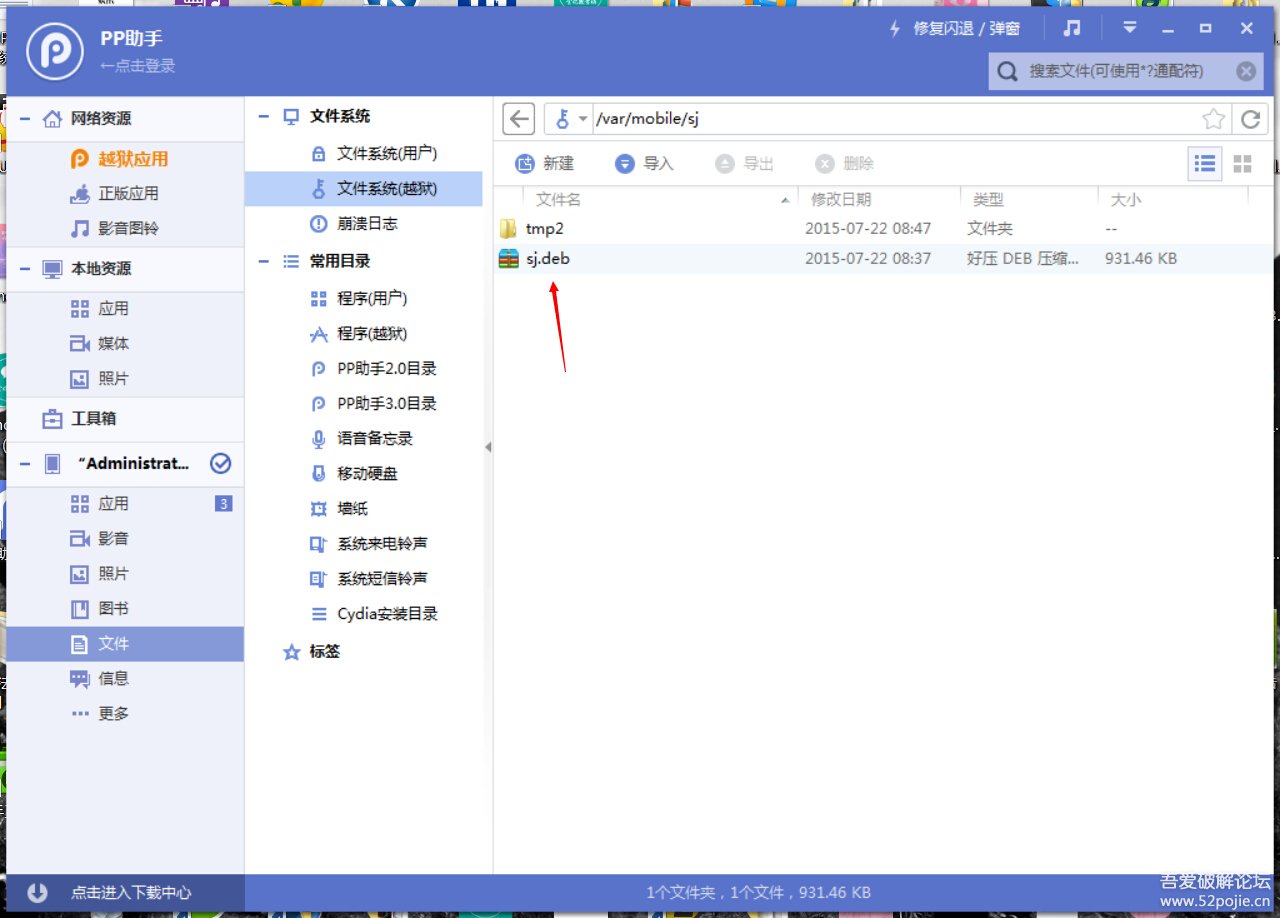Open 移动硬盘 directory

pyautogui.click(x=366, y=474)
